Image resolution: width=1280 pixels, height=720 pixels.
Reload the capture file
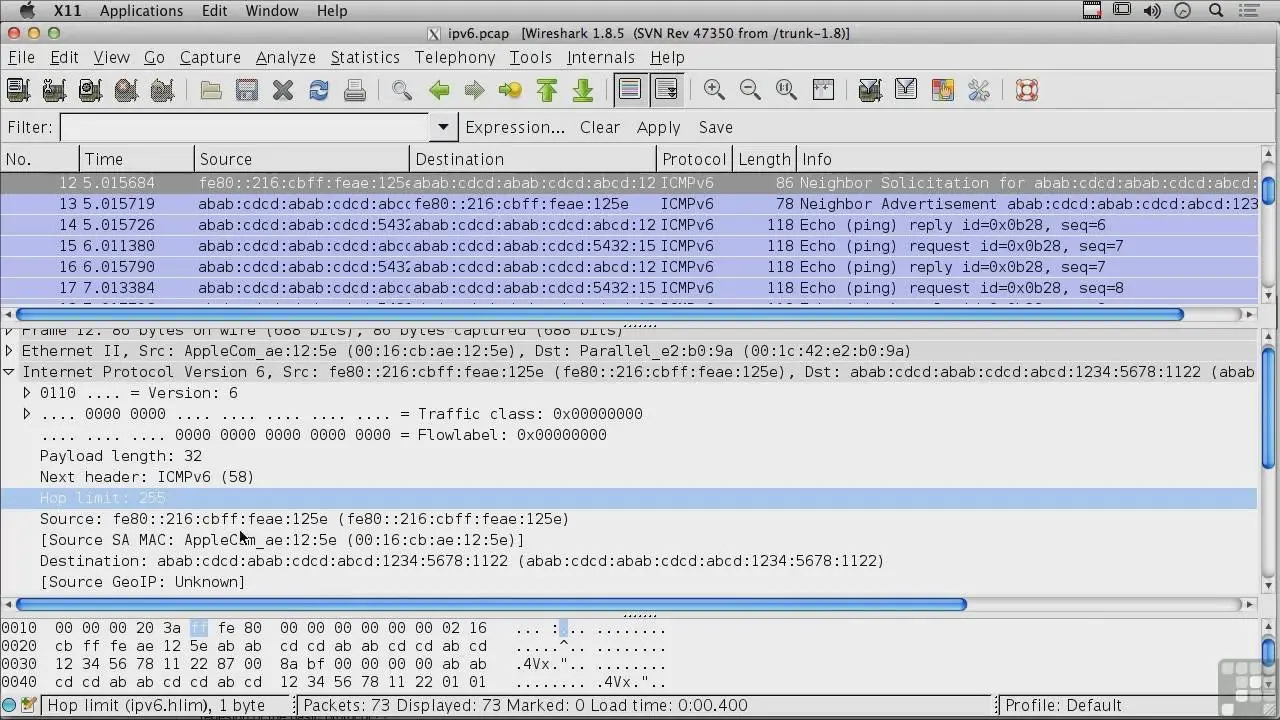pyautogui.click(x=319, y=90)
